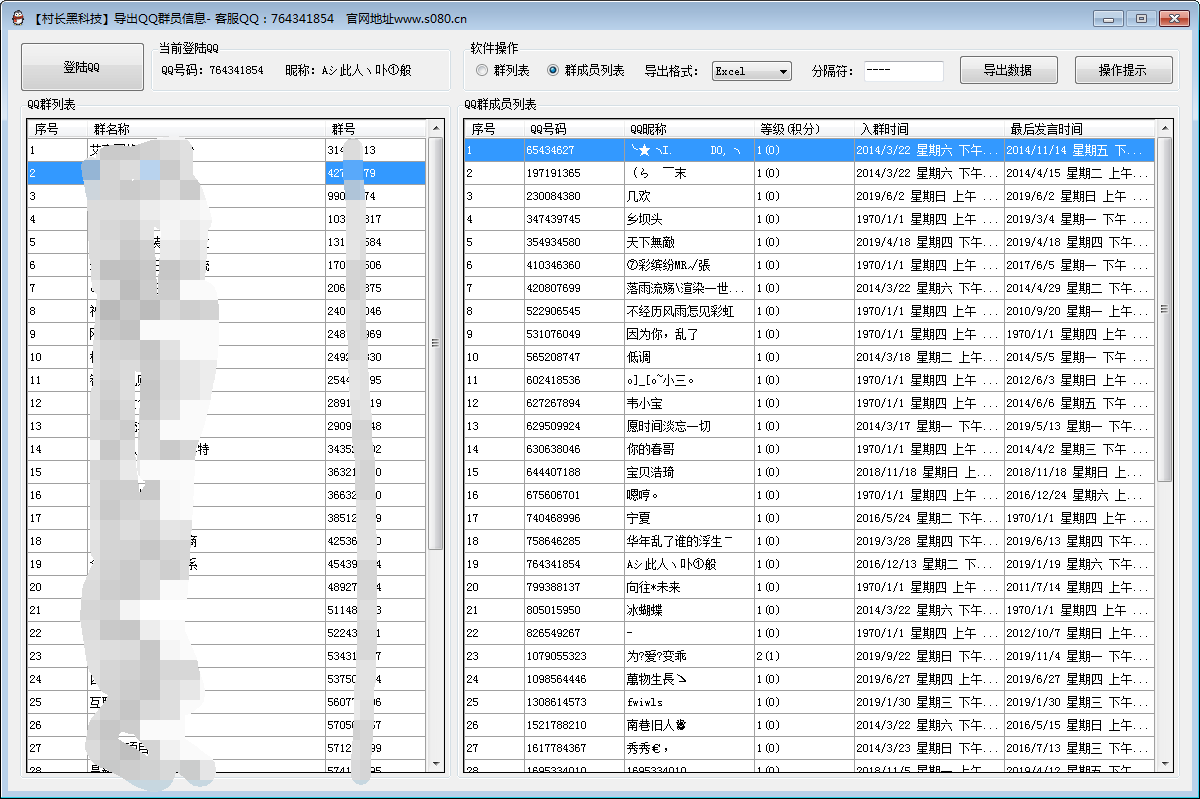Click the app penguin icon in title bar
Screen dimensions: 1200x799
point(17,18)
